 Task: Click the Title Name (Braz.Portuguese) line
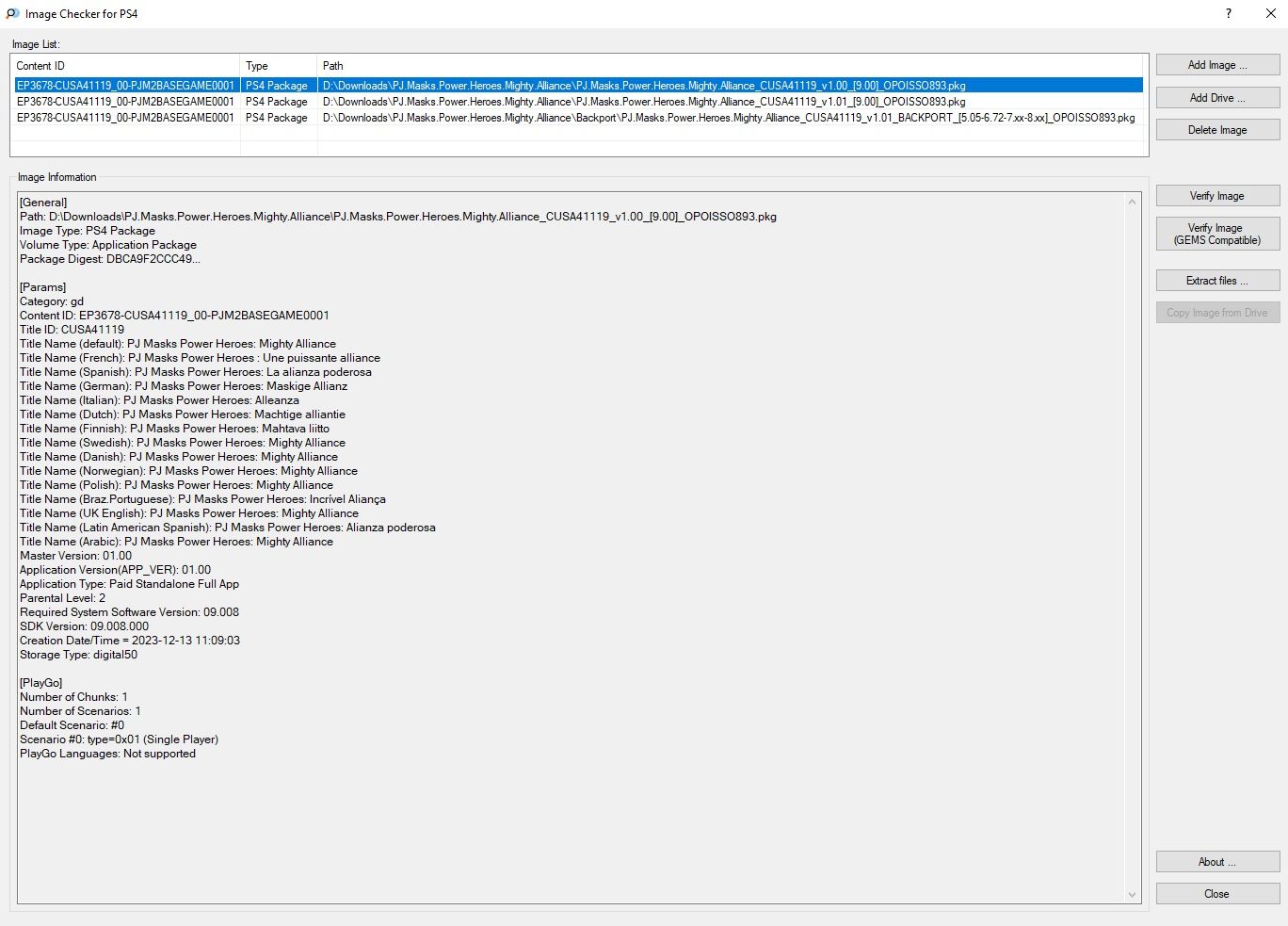pos(202,499)
